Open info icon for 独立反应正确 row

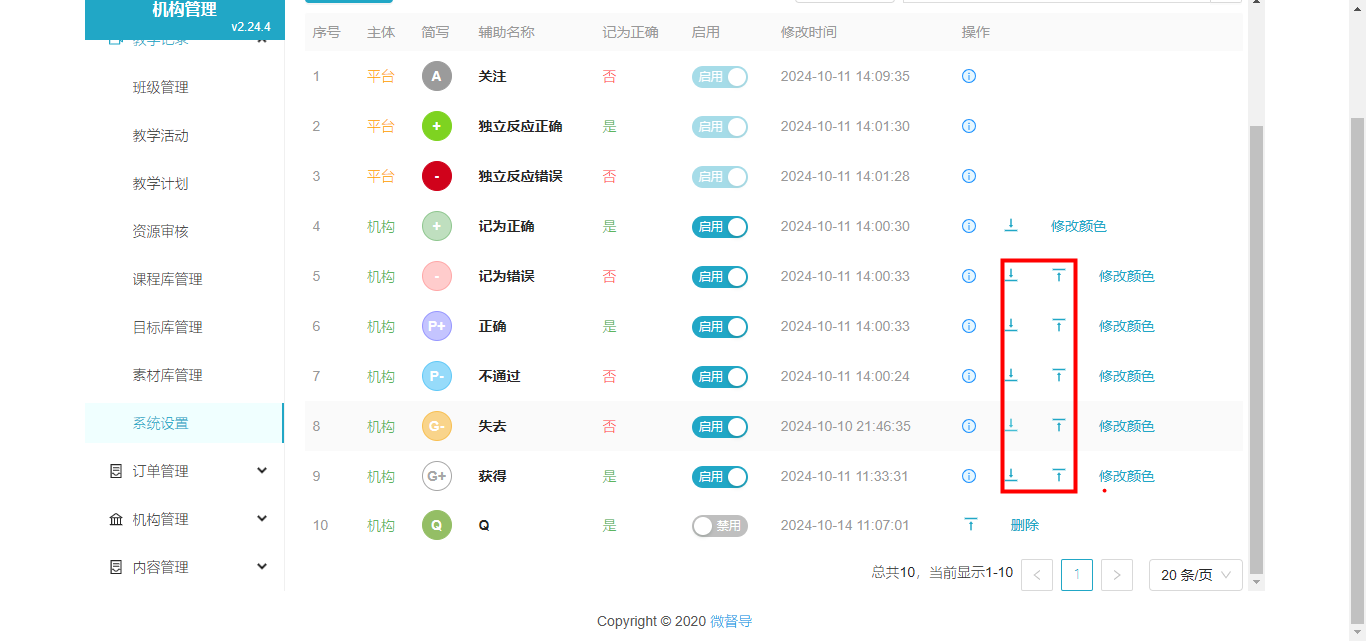(x=968, y=126)
